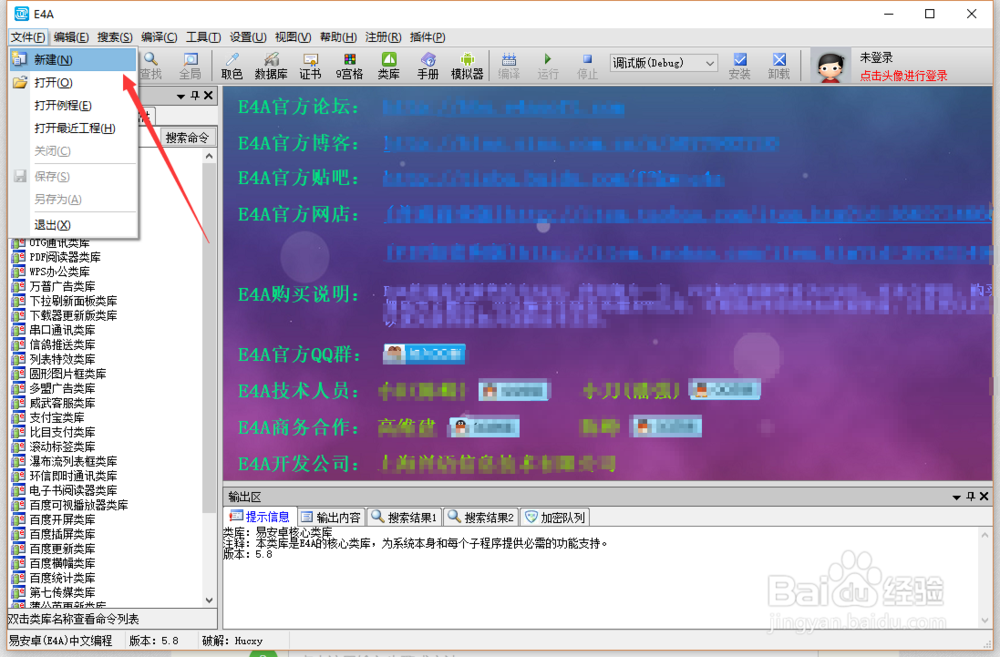
Task: Click the 搜索命令 search button
Action: [x=188, y=137]
